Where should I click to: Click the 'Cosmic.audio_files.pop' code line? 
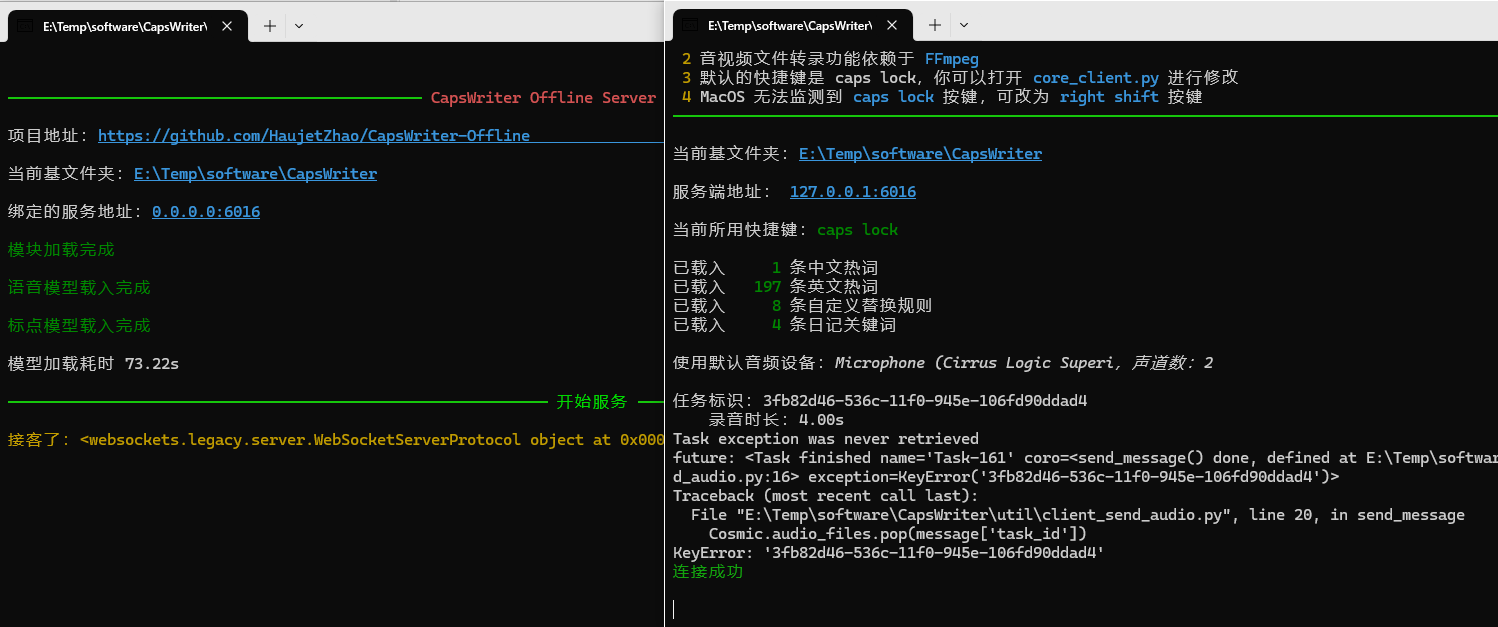[x=898, y=534]
